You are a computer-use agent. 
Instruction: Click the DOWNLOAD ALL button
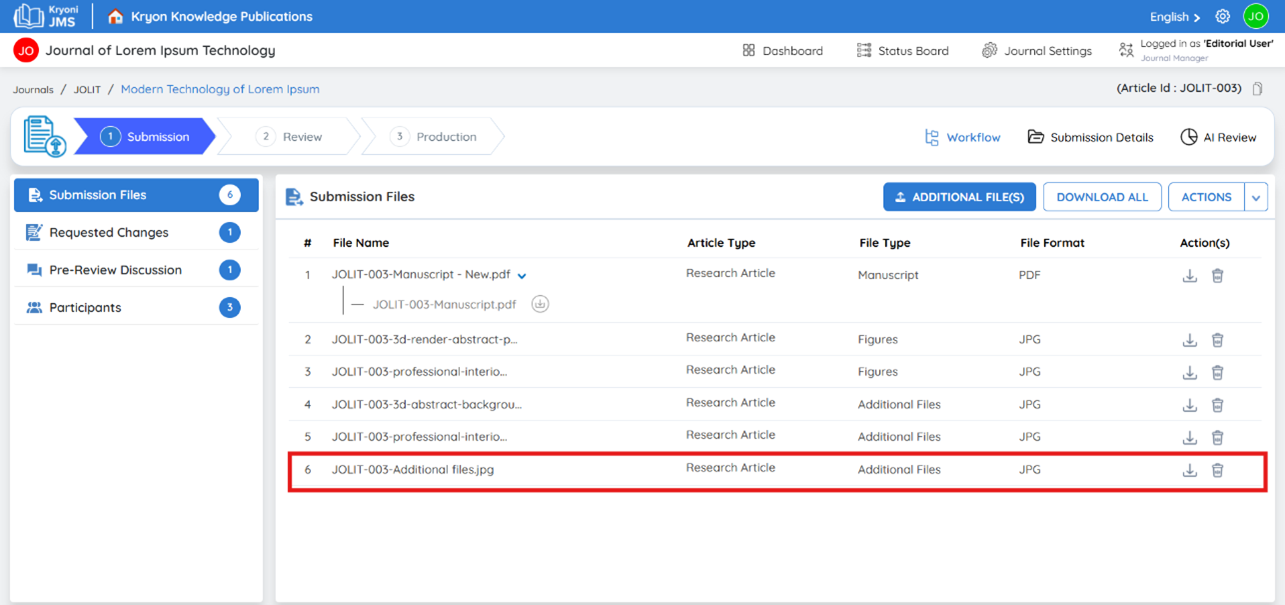(x=1102, y=197)
